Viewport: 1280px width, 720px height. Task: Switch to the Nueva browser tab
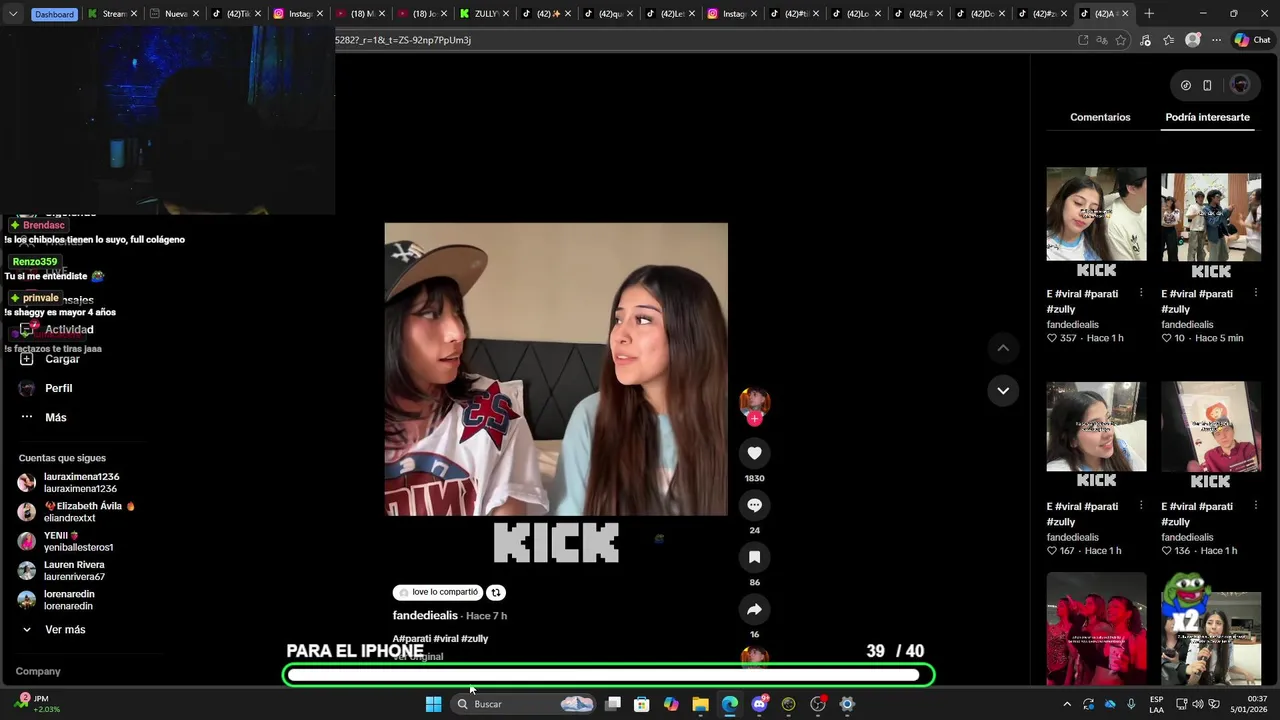174,14
